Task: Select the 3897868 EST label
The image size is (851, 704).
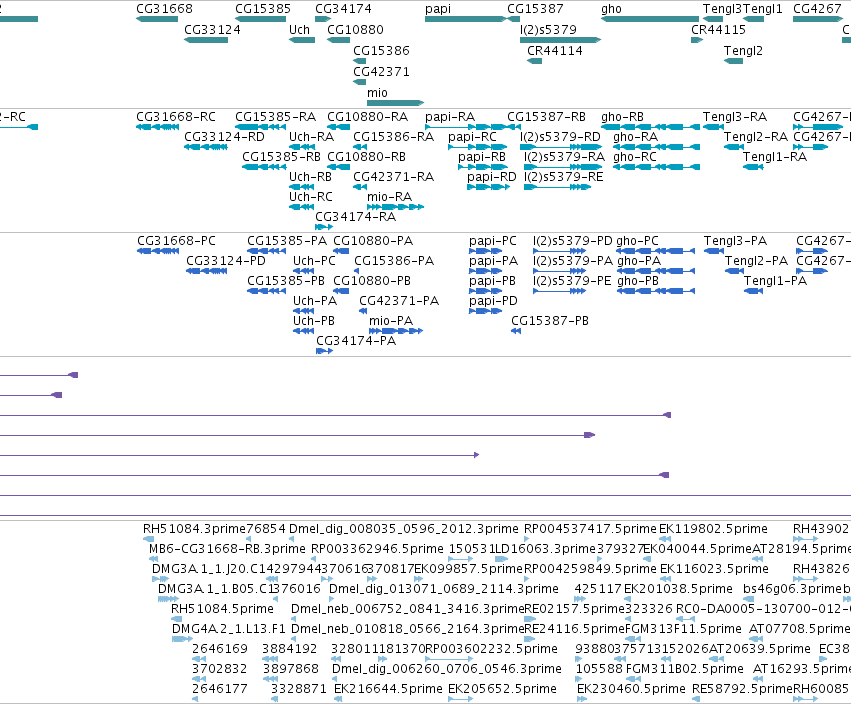Action: click(290, 669)
